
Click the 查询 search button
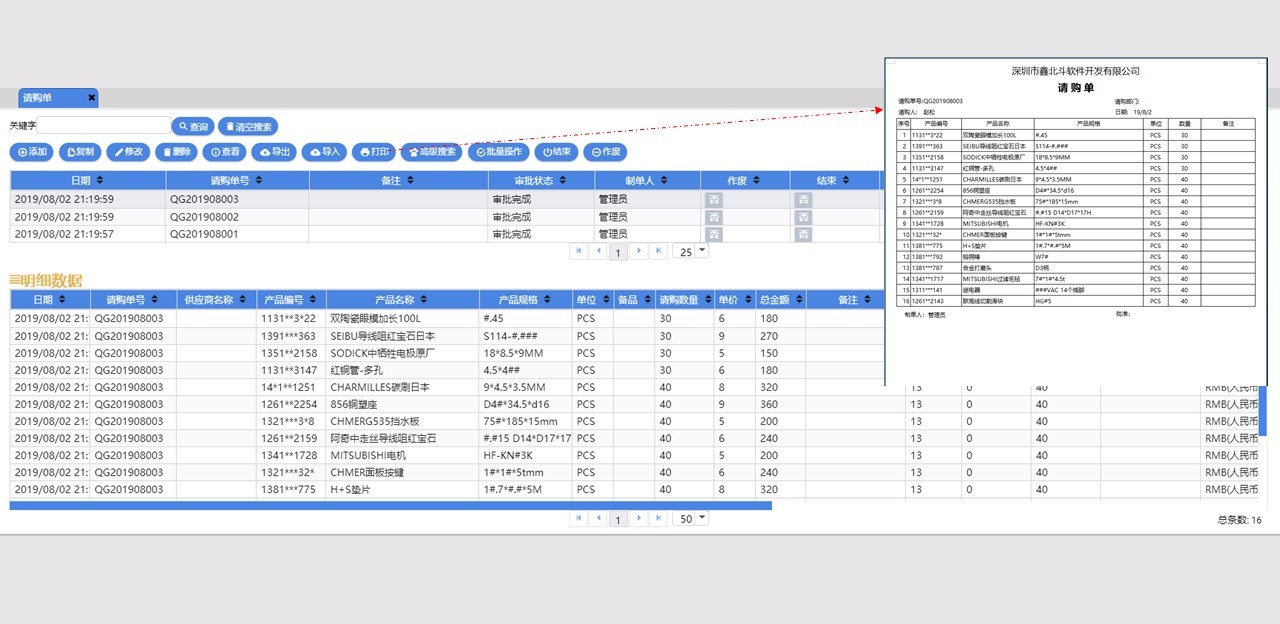pos(193,127)
